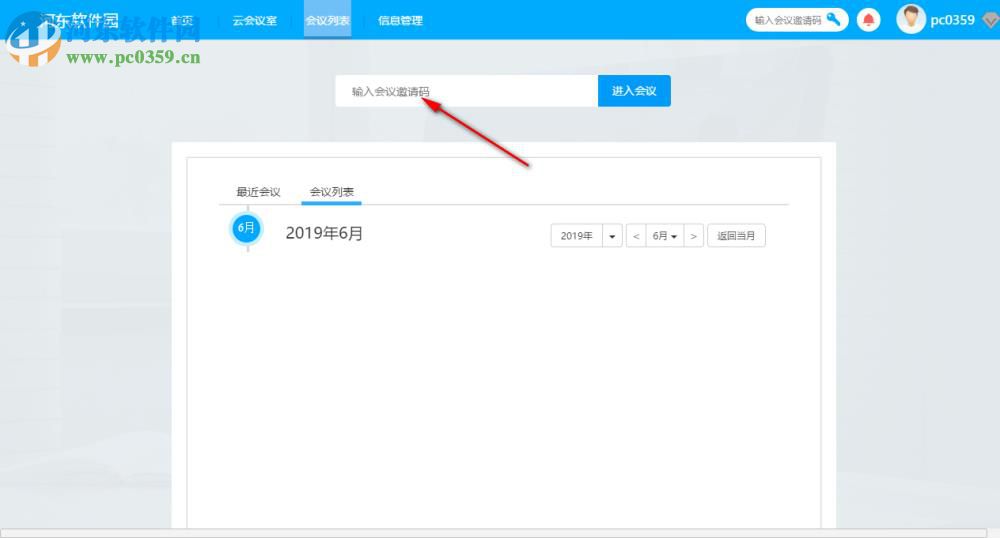Go to the next month arrow
The width and height of the screenshot is (1000, 538).
[694, 236]
